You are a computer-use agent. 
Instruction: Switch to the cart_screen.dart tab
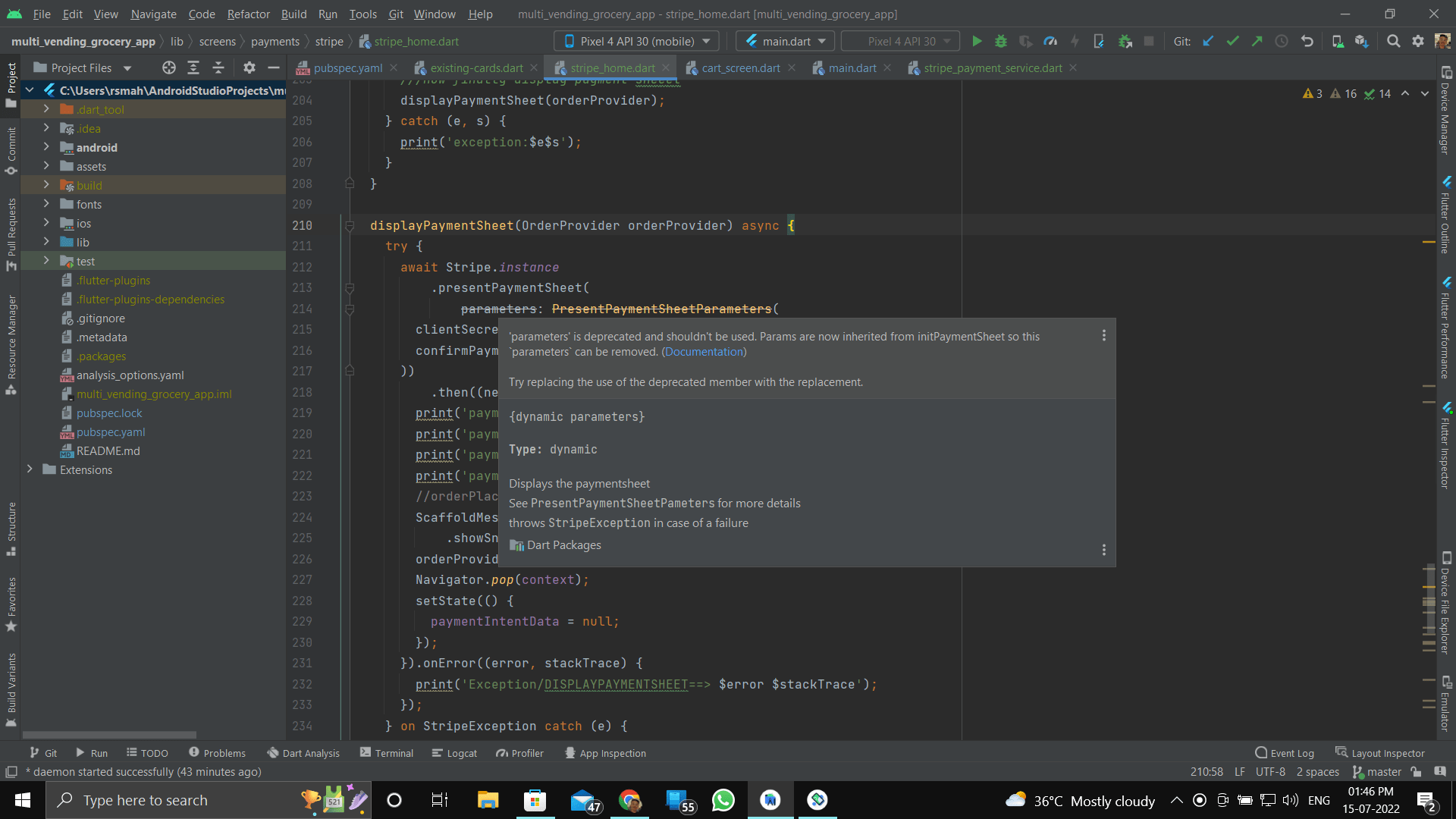pyautogui.click(x=740, y=67)
